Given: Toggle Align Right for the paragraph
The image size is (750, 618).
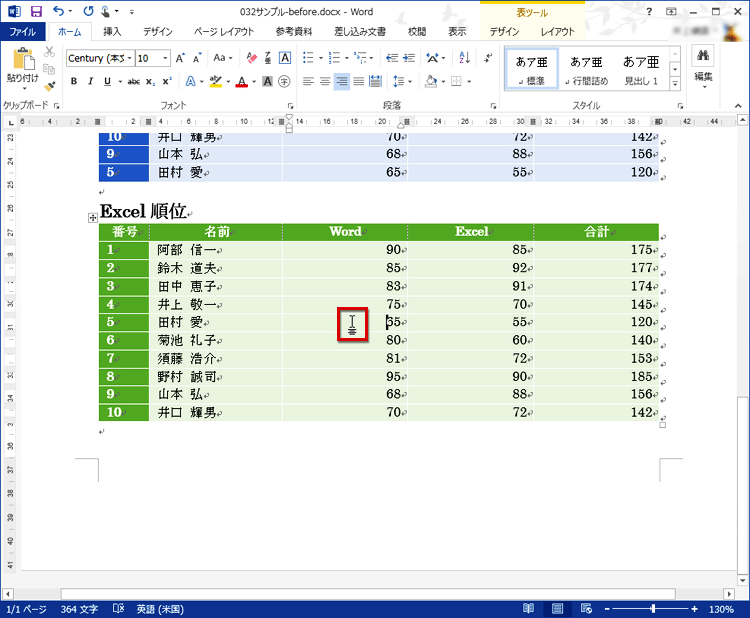Looking at the screenshot, I should point(342,82).
